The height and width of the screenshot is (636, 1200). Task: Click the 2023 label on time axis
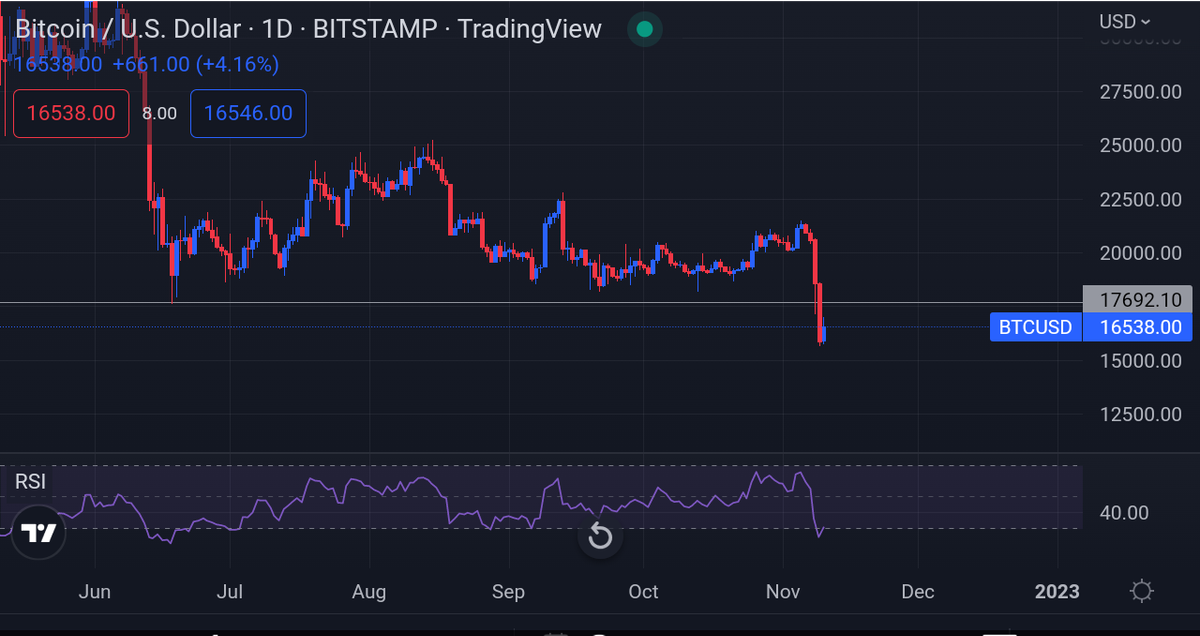click(1057, 592)
